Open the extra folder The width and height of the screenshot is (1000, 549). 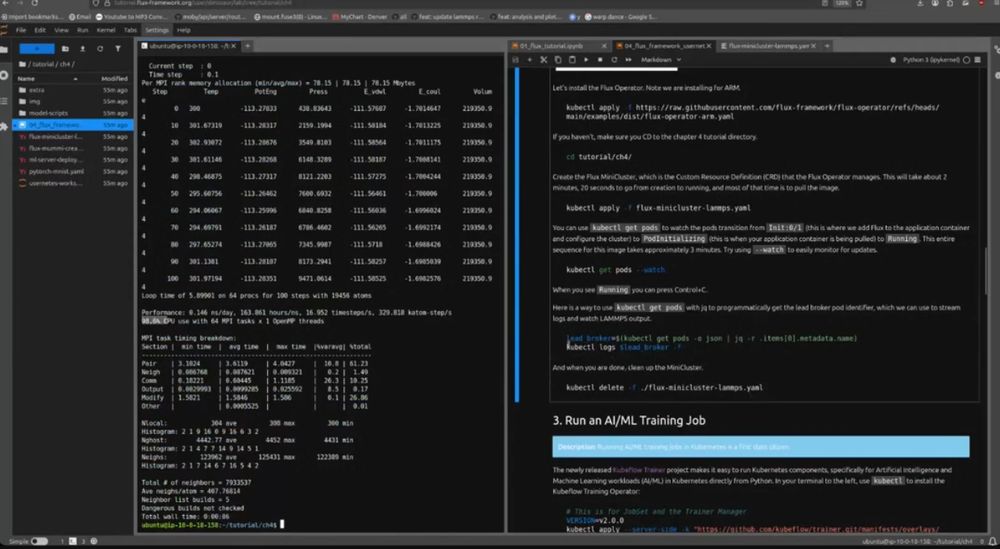(x=73, y=91)
